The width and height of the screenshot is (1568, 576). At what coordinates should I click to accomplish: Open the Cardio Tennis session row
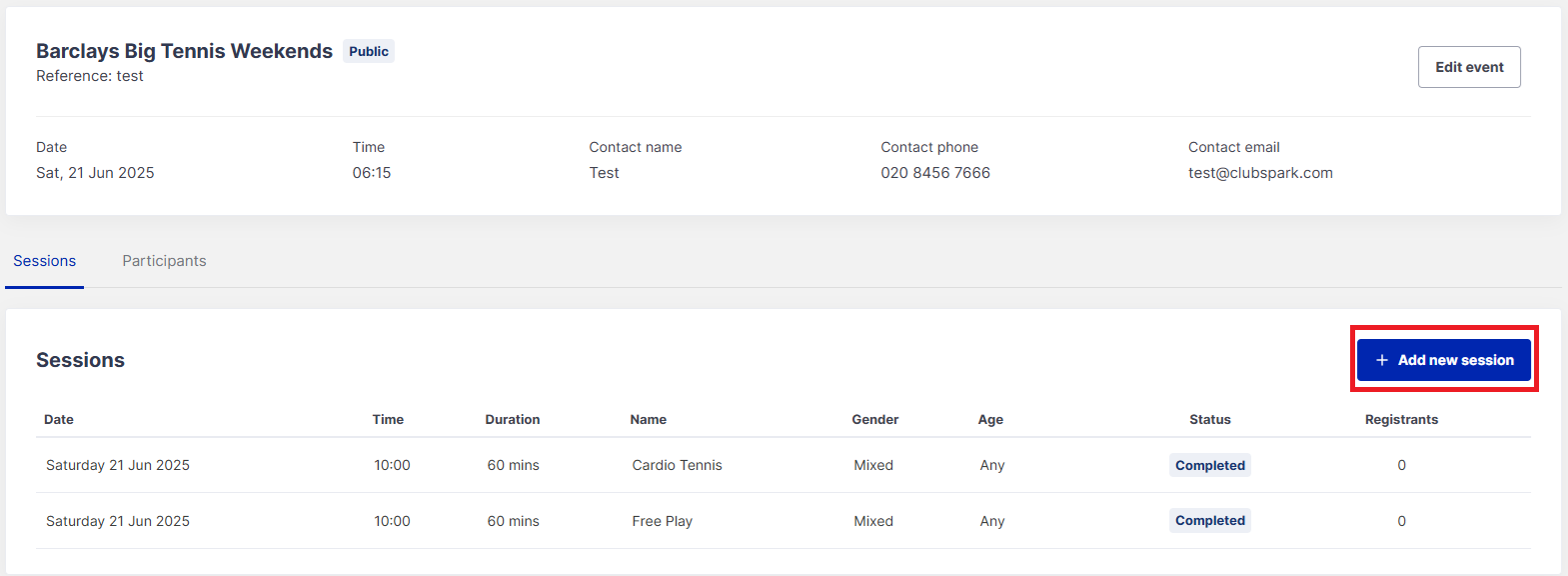click(x=677, y=465)
